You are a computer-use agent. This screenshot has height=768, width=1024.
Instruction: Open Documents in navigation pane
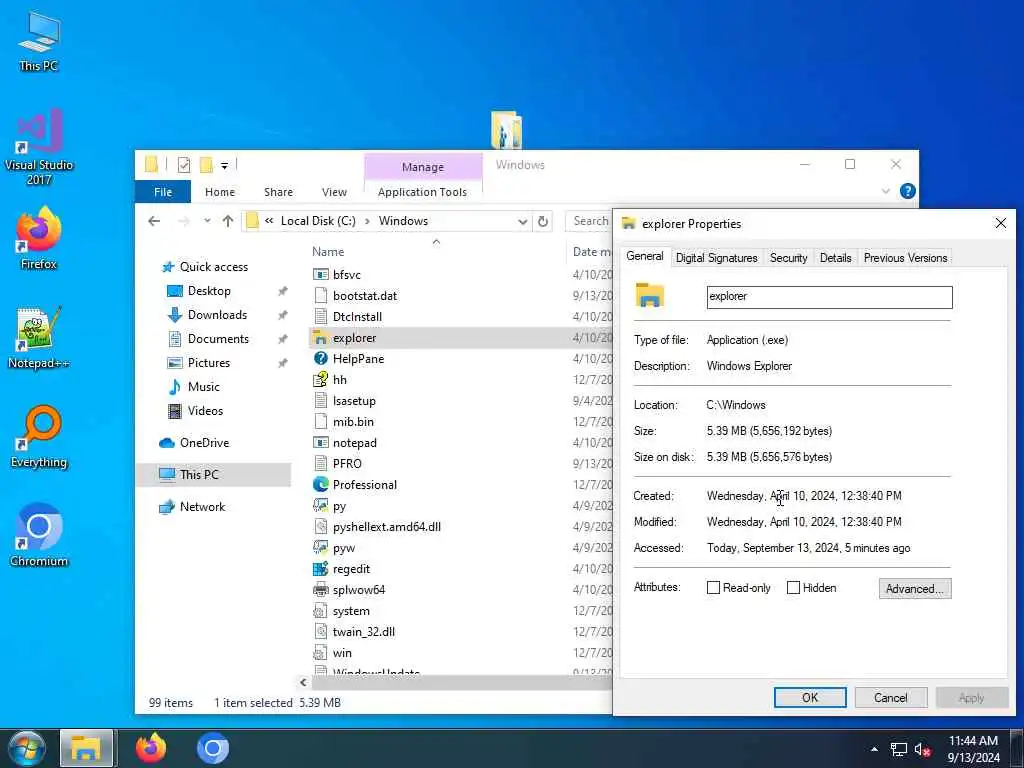[x=218, y=339]
